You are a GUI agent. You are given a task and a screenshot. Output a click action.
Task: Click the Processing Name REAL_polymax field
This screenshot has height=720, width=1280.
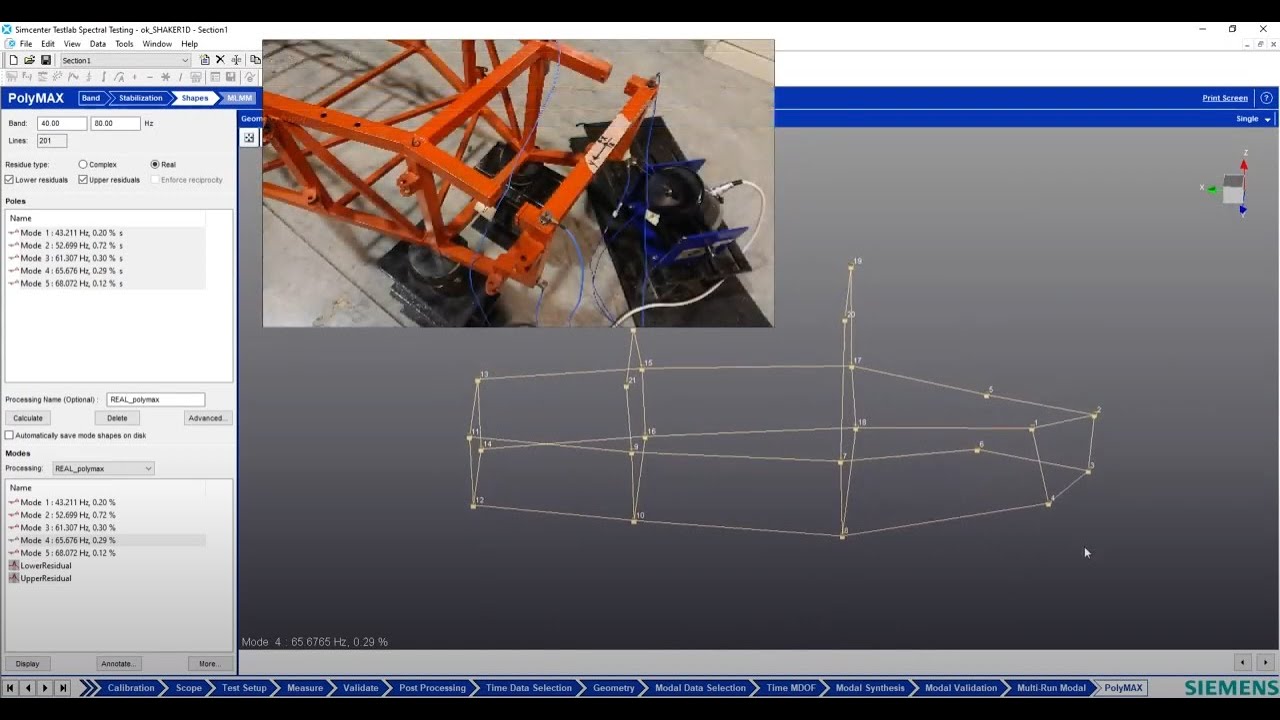155,399
